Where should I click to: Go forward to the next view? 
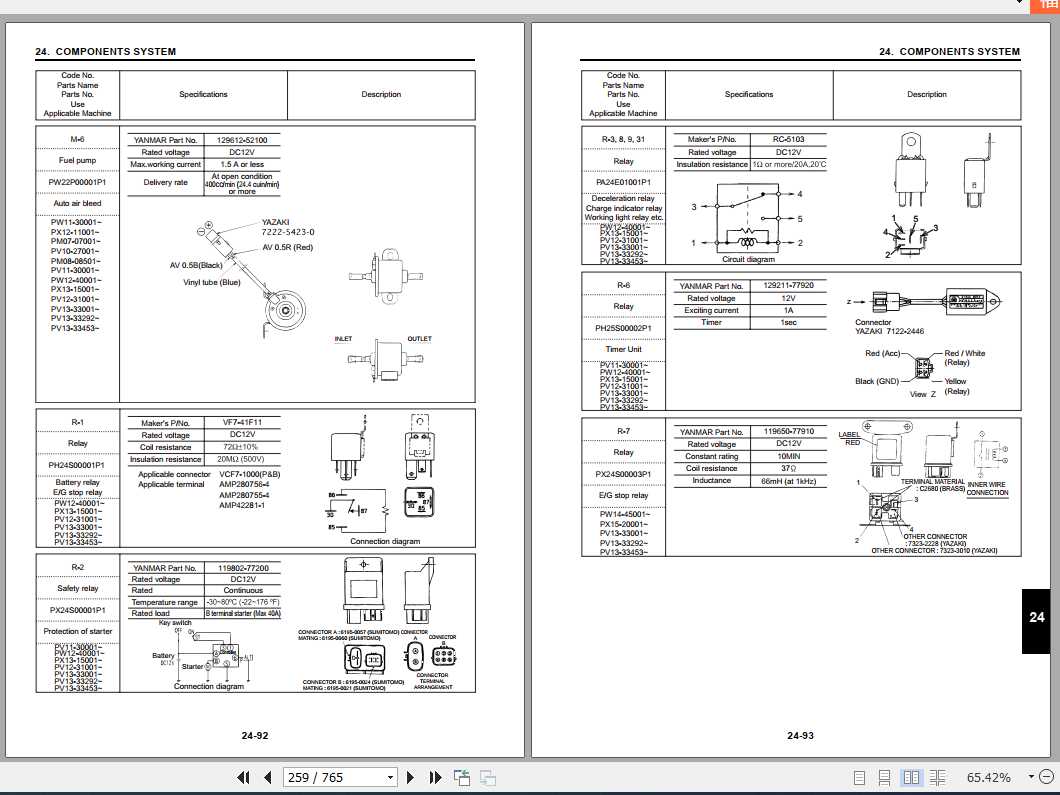pyautogui.click(x=488, y=777)
